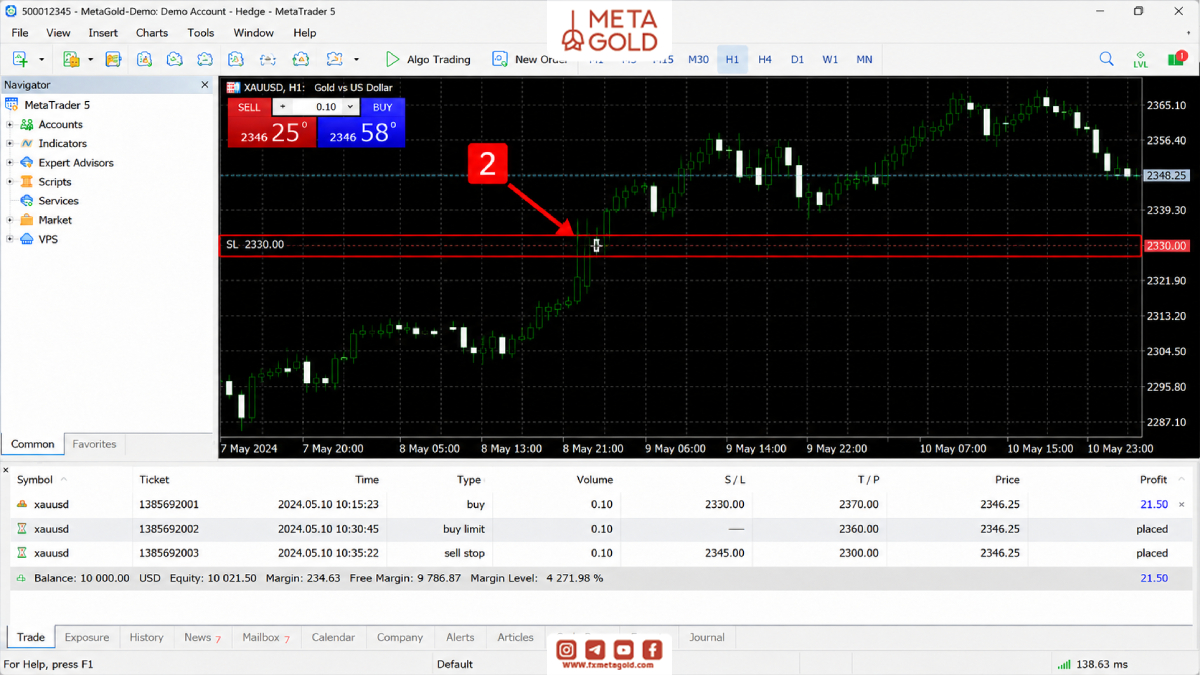Click the buy position icon for ticket 1385692001
The width and height of the screenshot is (1200, 675).
pyautogui.click(x=22, y=504)
